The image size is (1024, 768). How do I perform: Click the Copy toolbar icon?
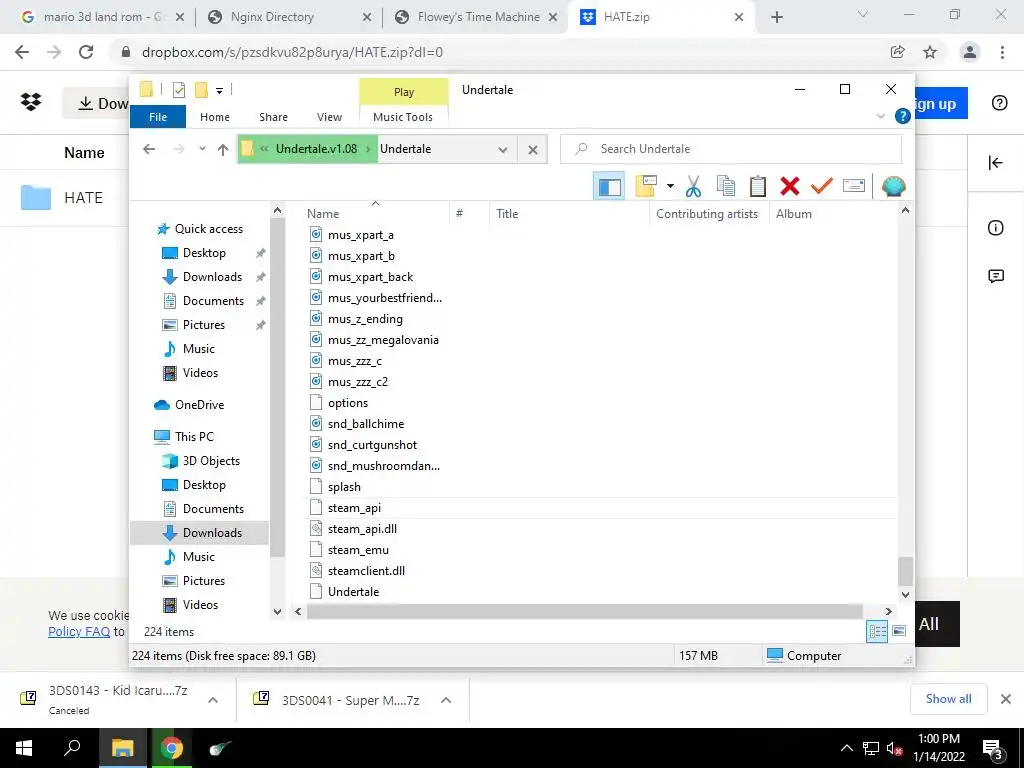click(726, 186)
